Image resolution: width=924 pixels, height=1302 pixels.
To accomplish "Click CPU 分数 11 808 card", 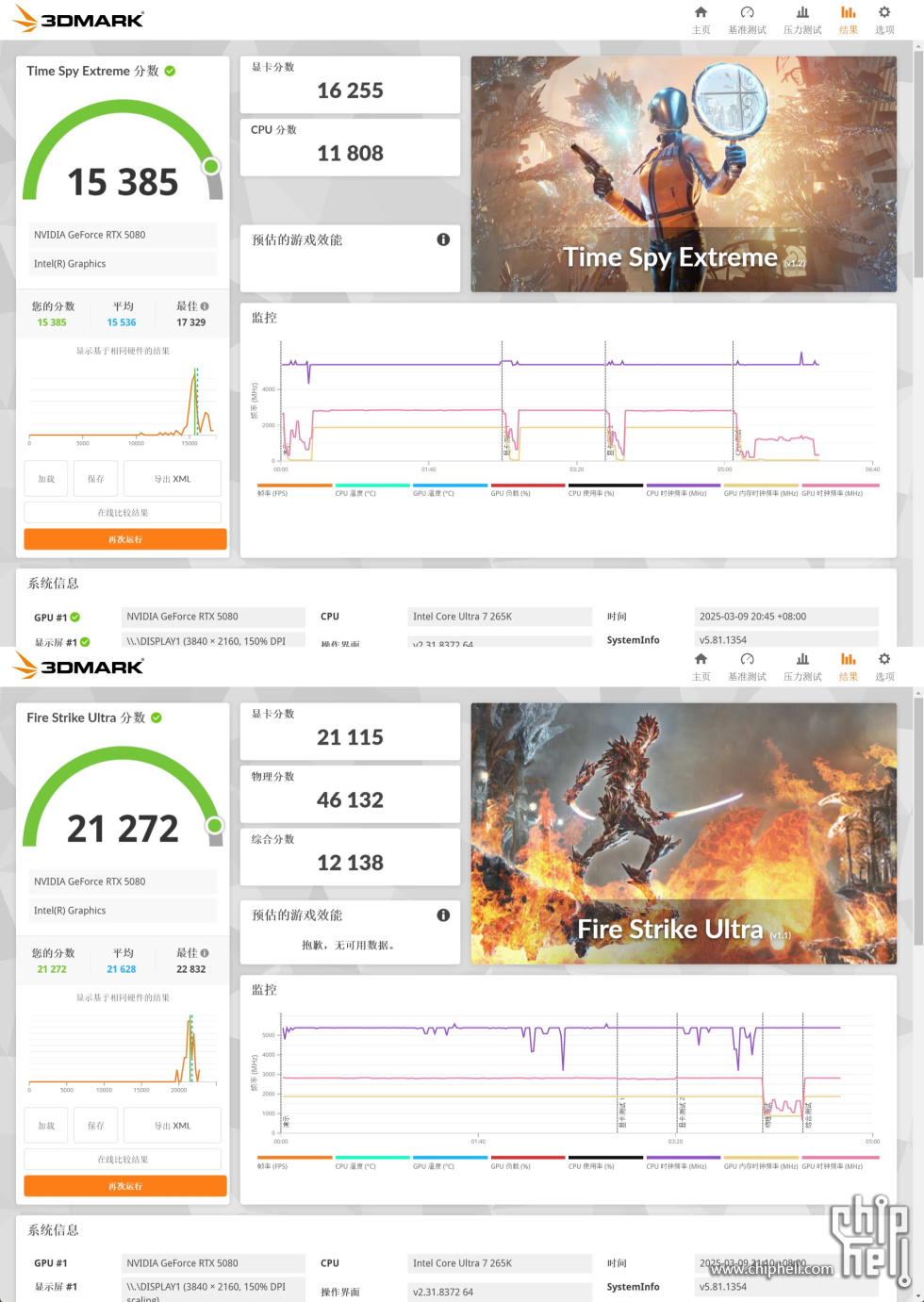I will (x=350, y=147).
